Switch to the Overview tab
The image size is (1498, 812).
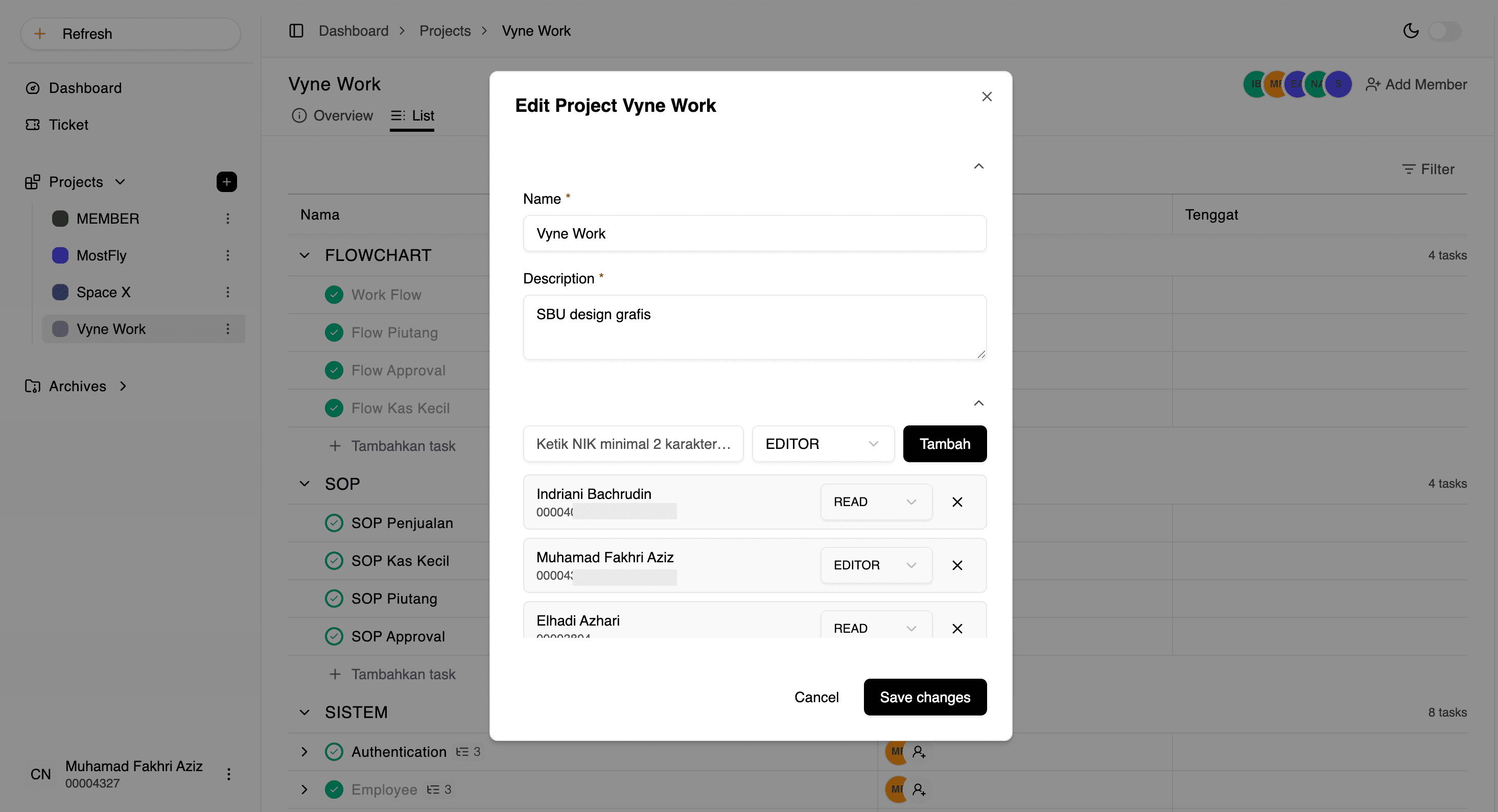click(333, 115)
